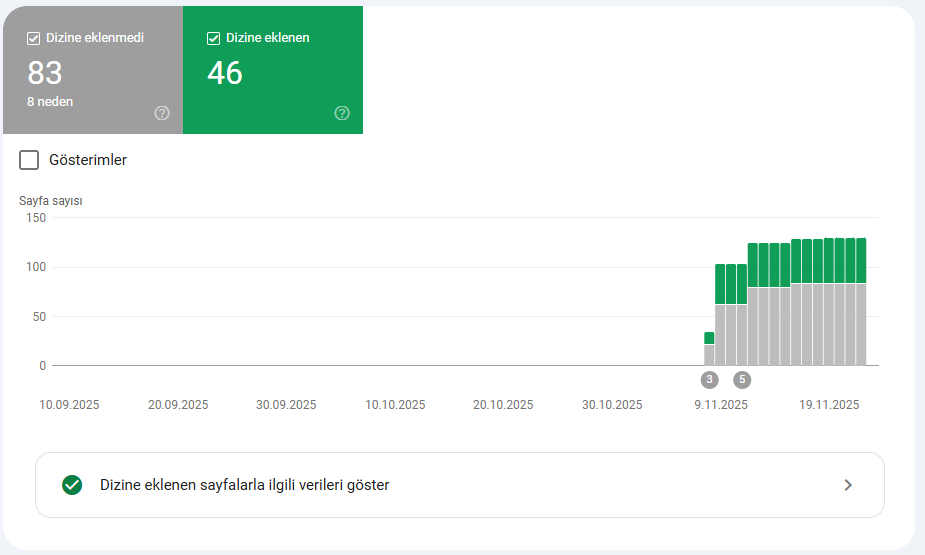Click the 9.11.2025 date axis label
This screenshot has width=925, height=555.
click(721, 405)
